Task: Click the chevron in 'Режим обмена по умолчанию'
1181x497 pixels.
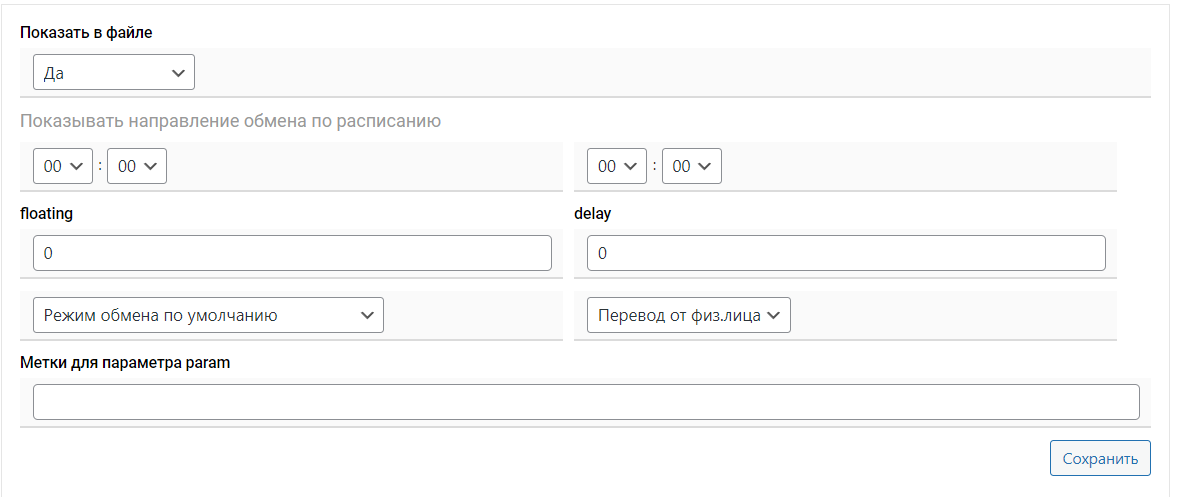Action: click(367, 315)
